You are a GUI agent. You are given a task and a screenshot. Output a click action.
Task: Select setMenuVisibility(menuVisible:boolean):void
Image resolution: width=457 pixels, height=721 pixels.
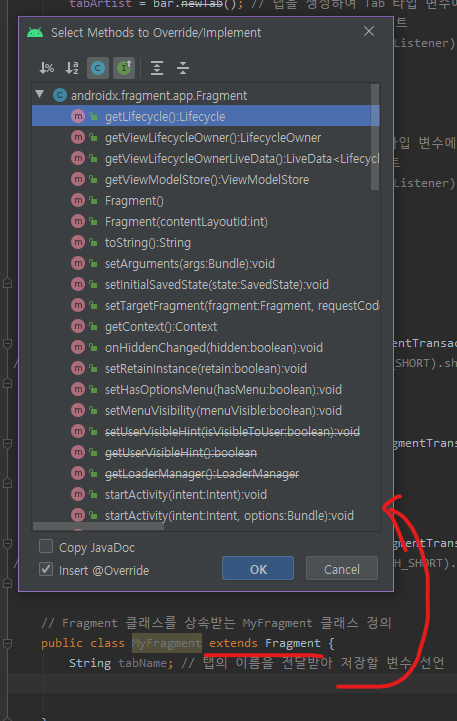click(206, 411)
